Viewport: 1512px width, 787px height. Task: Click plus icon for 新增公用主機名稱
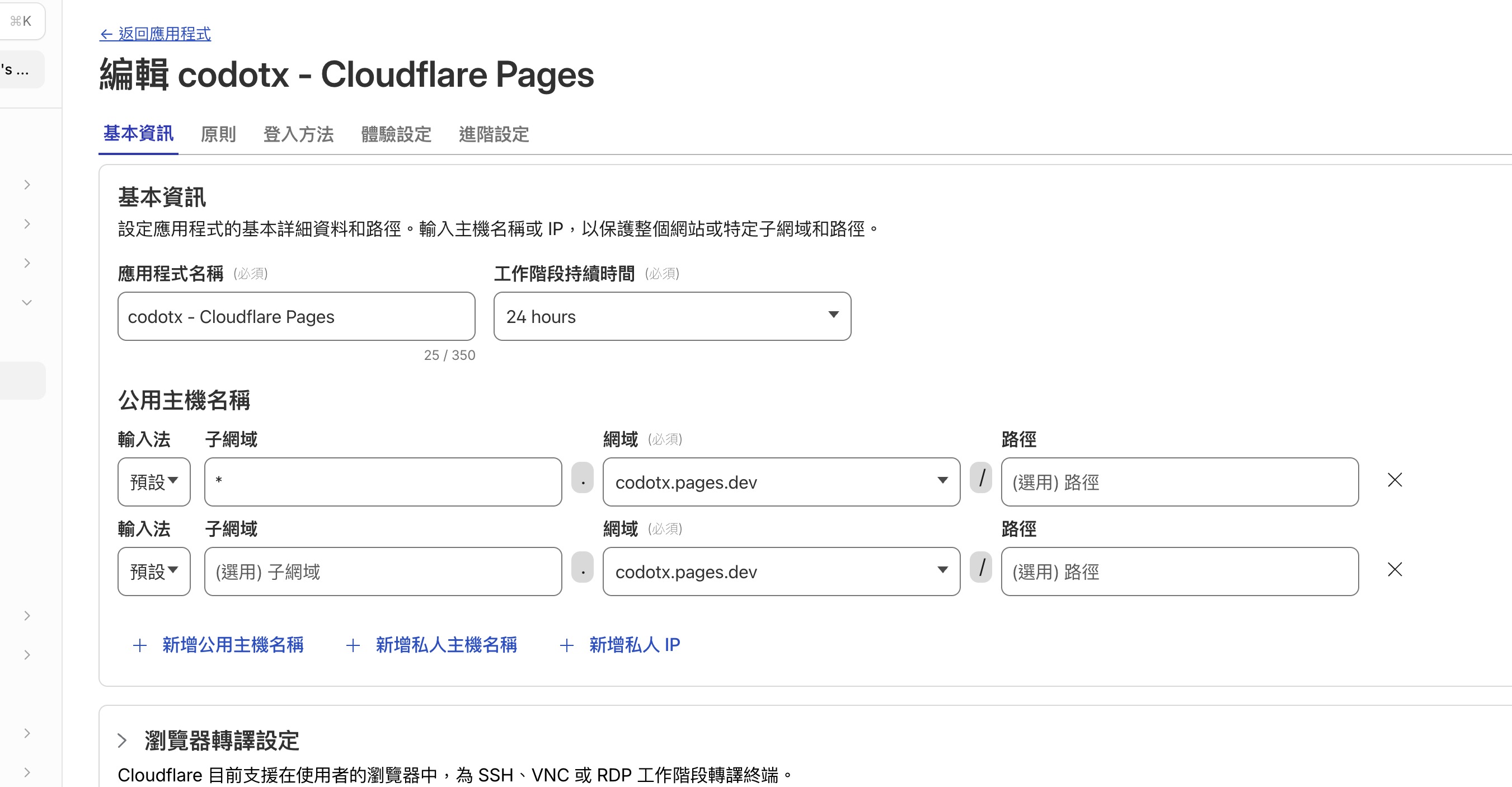click(x=140, y=645)
